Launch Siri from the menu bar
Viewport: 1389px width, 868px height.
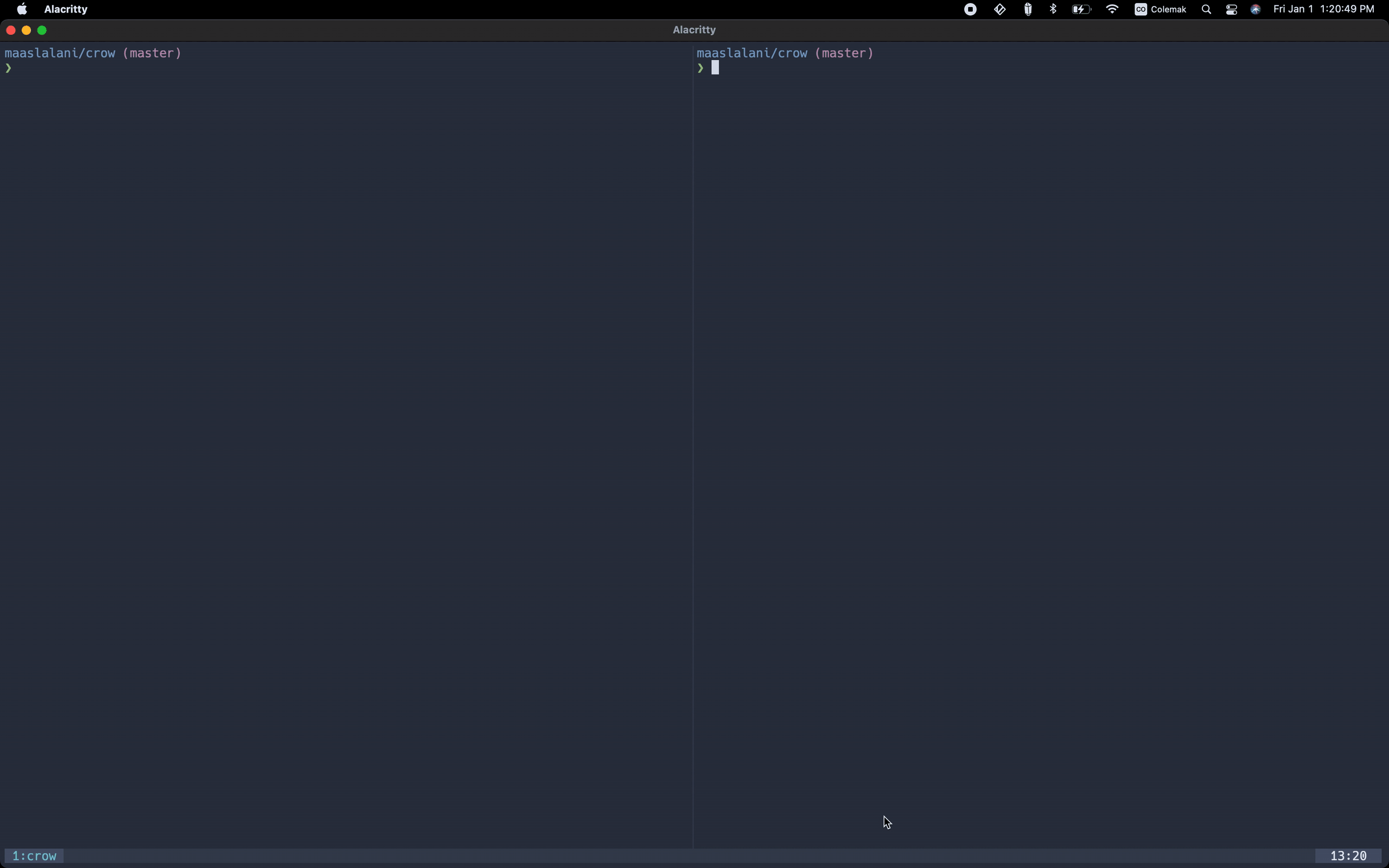pos(1256,9)
